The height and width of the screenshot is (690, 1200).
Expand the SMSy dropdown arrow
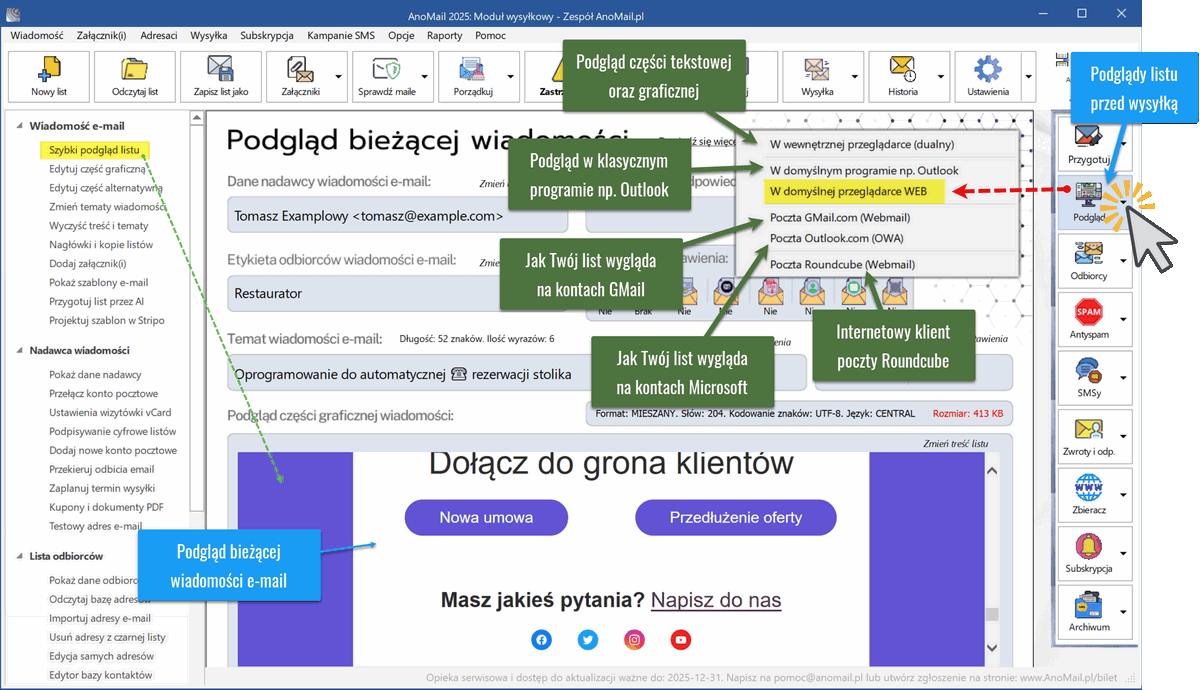[1123, 377]
